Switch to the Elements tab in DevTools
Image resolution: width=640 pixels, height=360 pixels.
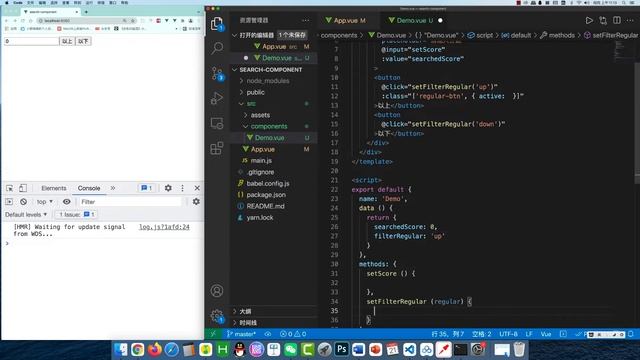(53, 188)
